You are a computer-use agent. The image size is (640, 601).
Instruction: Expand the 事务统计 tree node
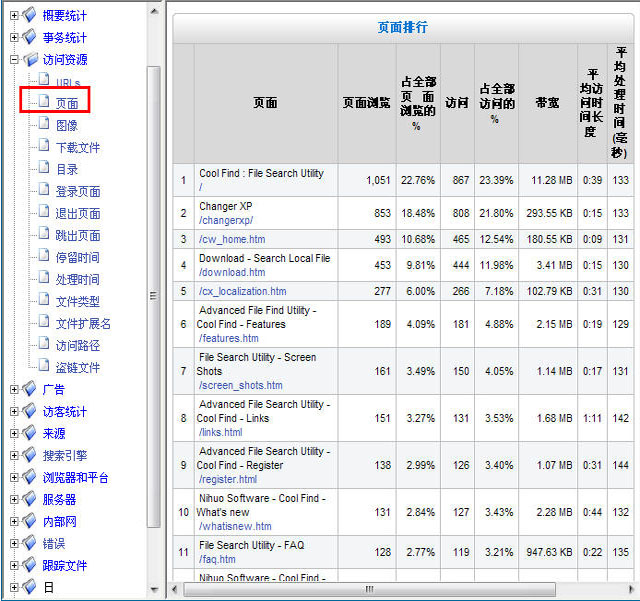14,38
